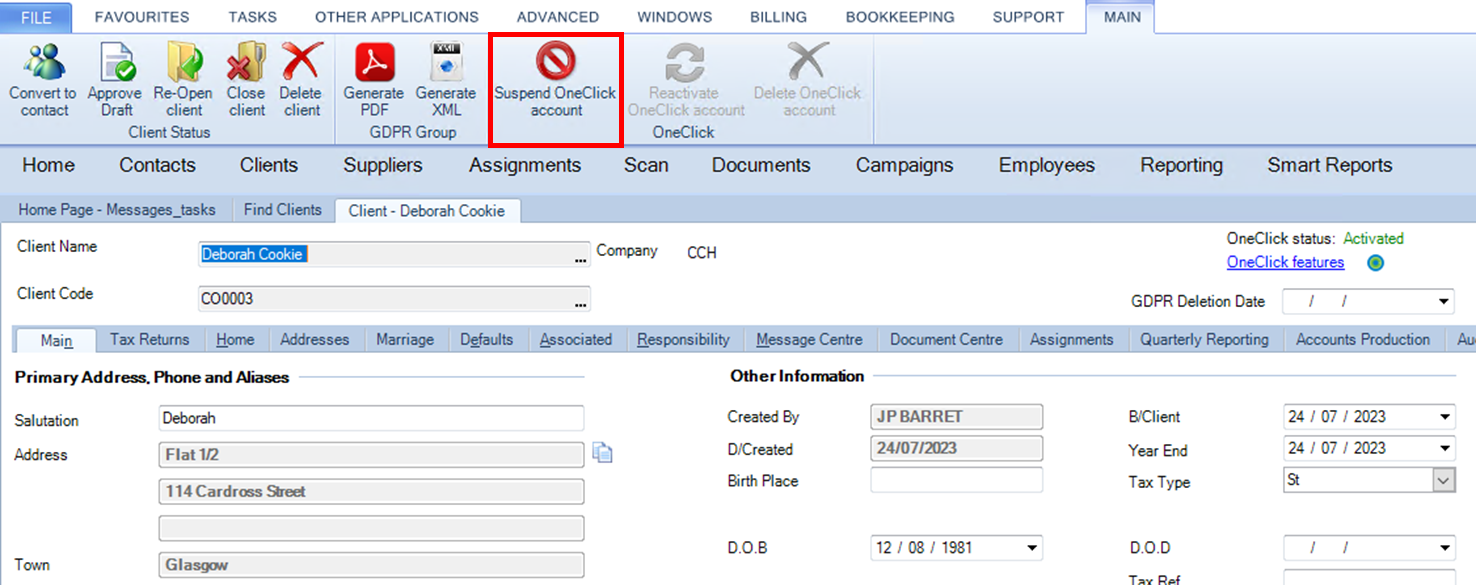The image size is (1476, 585).
Task: Open Assignments in navigation bar
Action: point(525,165)
